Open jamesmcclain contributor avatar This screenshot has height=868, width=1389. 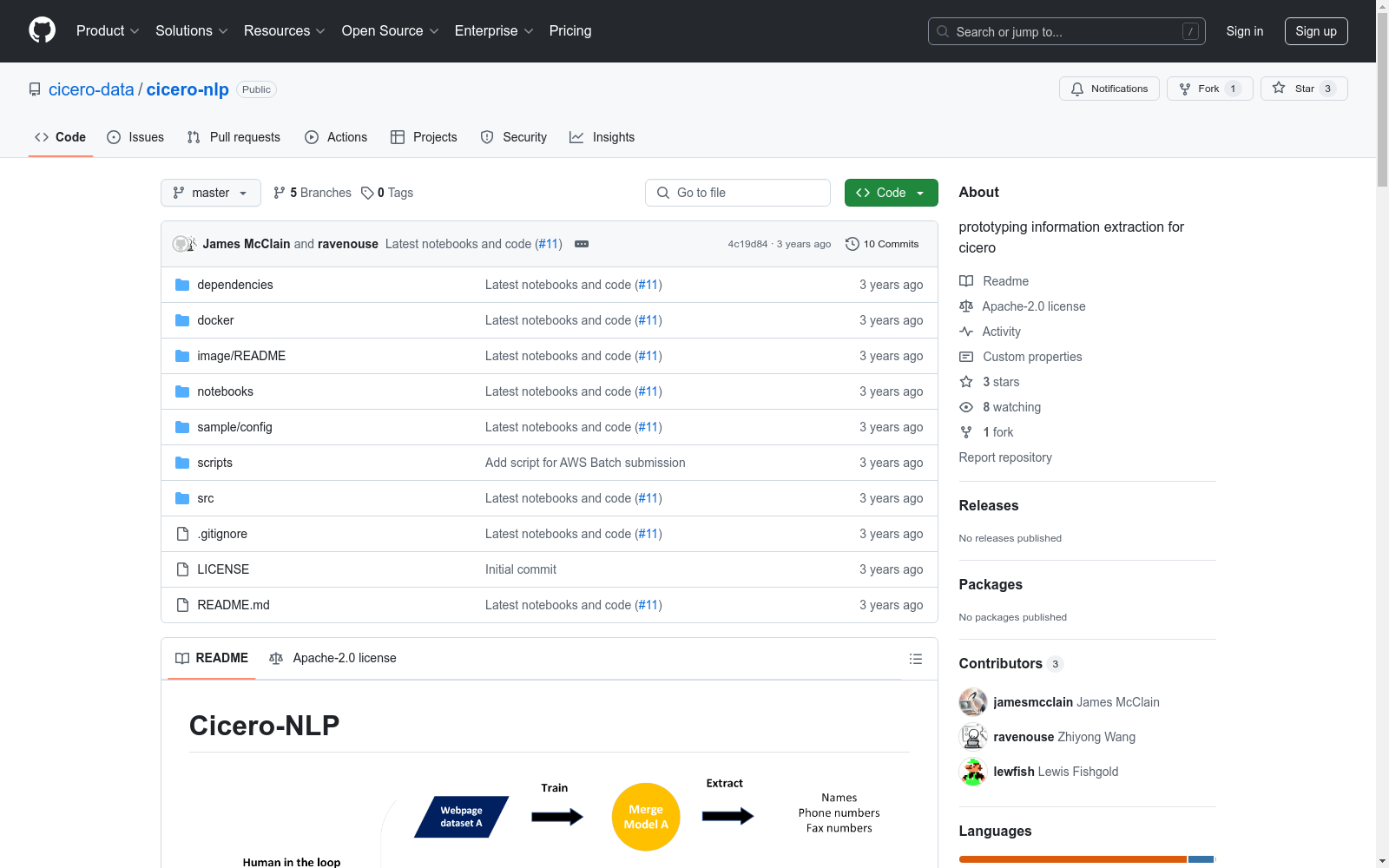[x=973, y=702]
